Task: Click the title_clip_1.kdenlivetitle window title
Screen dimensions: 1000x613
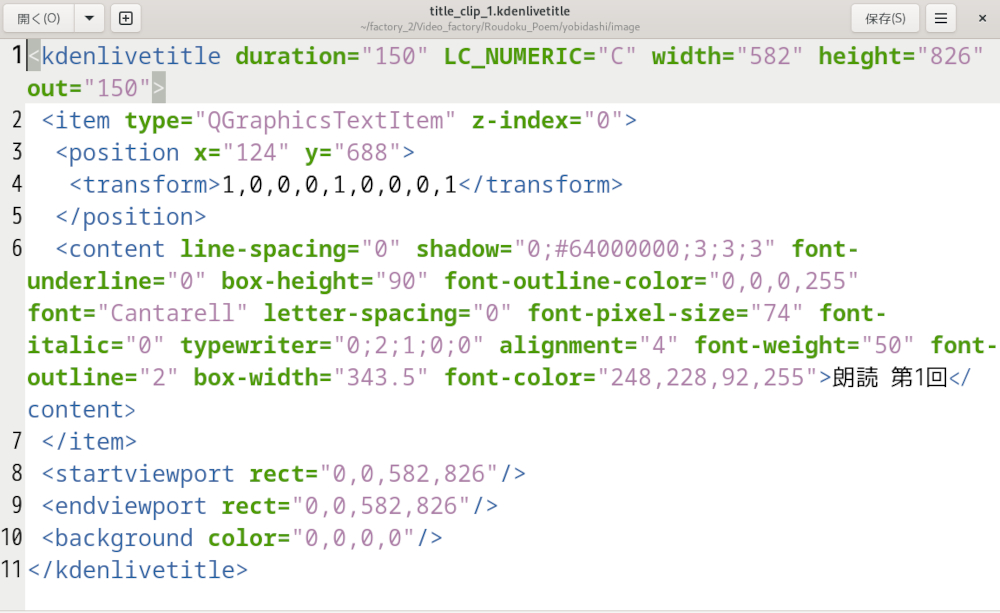Action: (x=499, y=11)
